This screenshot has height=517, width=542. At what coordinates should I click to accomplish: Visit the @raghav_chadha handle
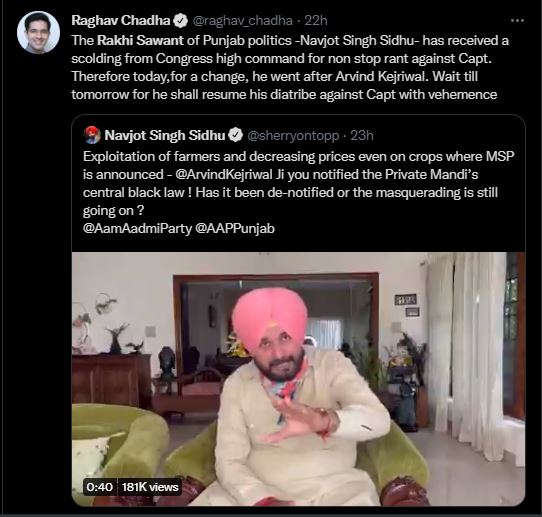[x=242, y=21]
